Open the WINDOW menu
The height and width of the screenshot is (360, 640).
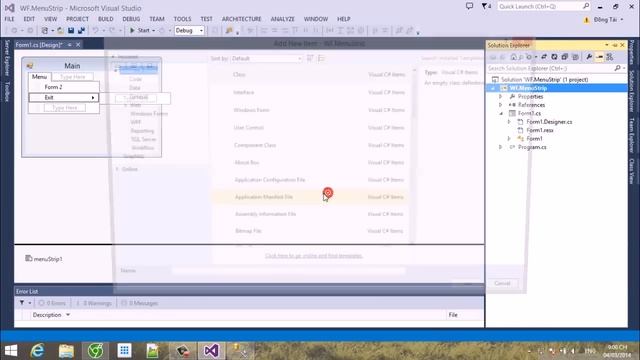click(316, 19)
